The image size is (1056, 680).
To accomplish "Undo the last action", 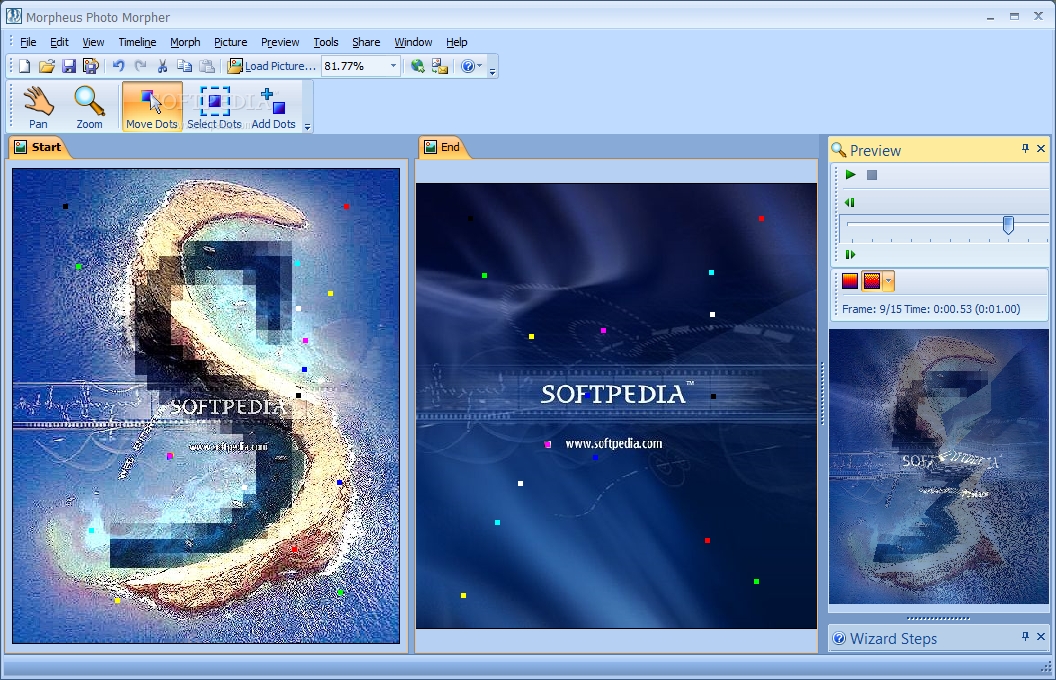I will click(x=119, y=66).
